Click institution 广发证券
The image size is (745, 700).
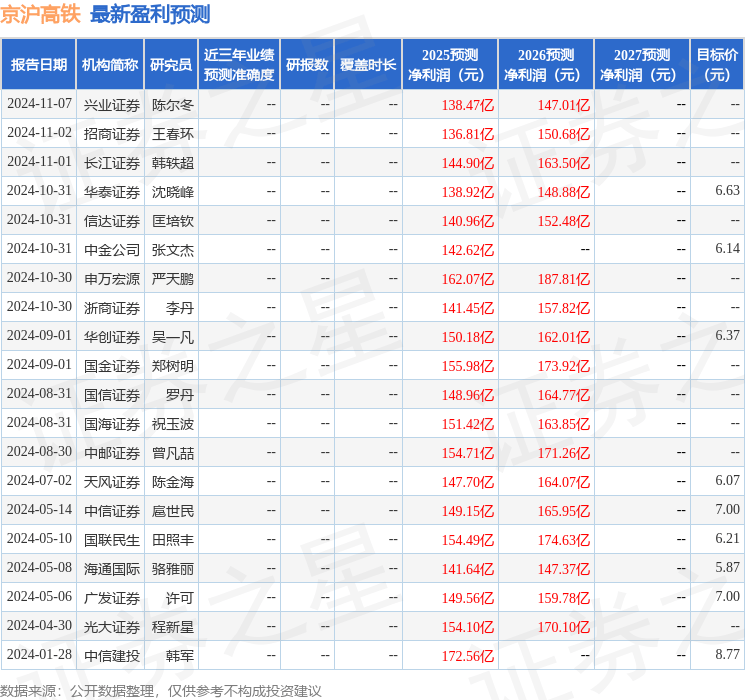(112, 597)
